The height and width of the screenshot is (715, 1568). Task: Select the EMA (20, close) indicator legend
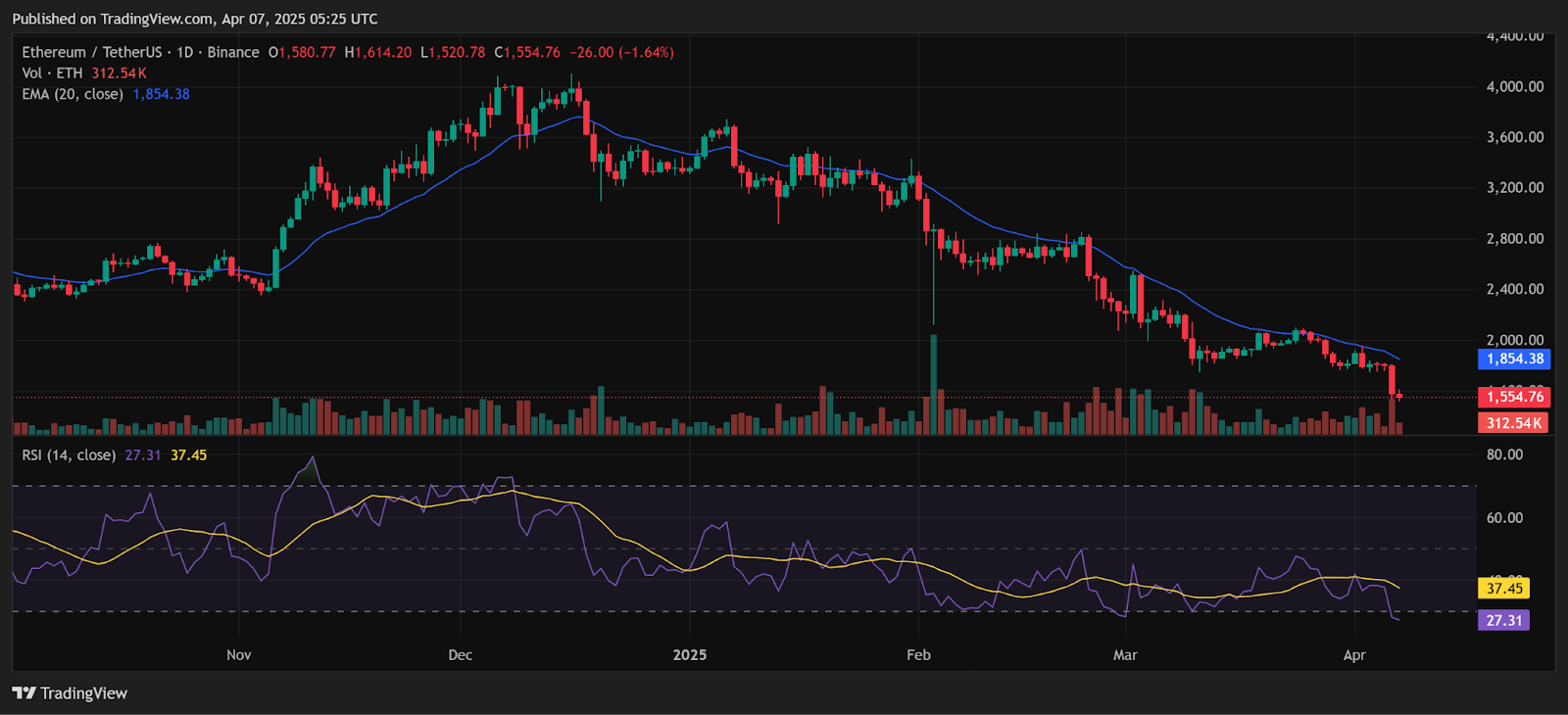click(73, 95)
